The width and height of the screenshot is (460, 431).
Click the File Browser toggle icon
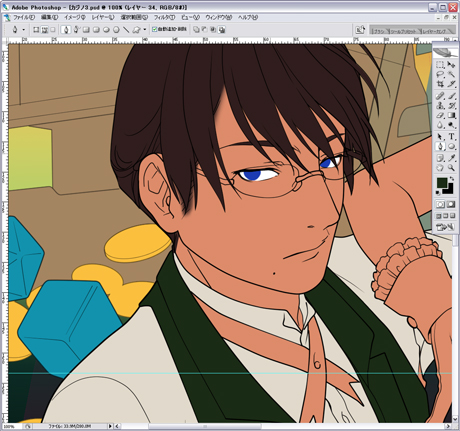360,30
